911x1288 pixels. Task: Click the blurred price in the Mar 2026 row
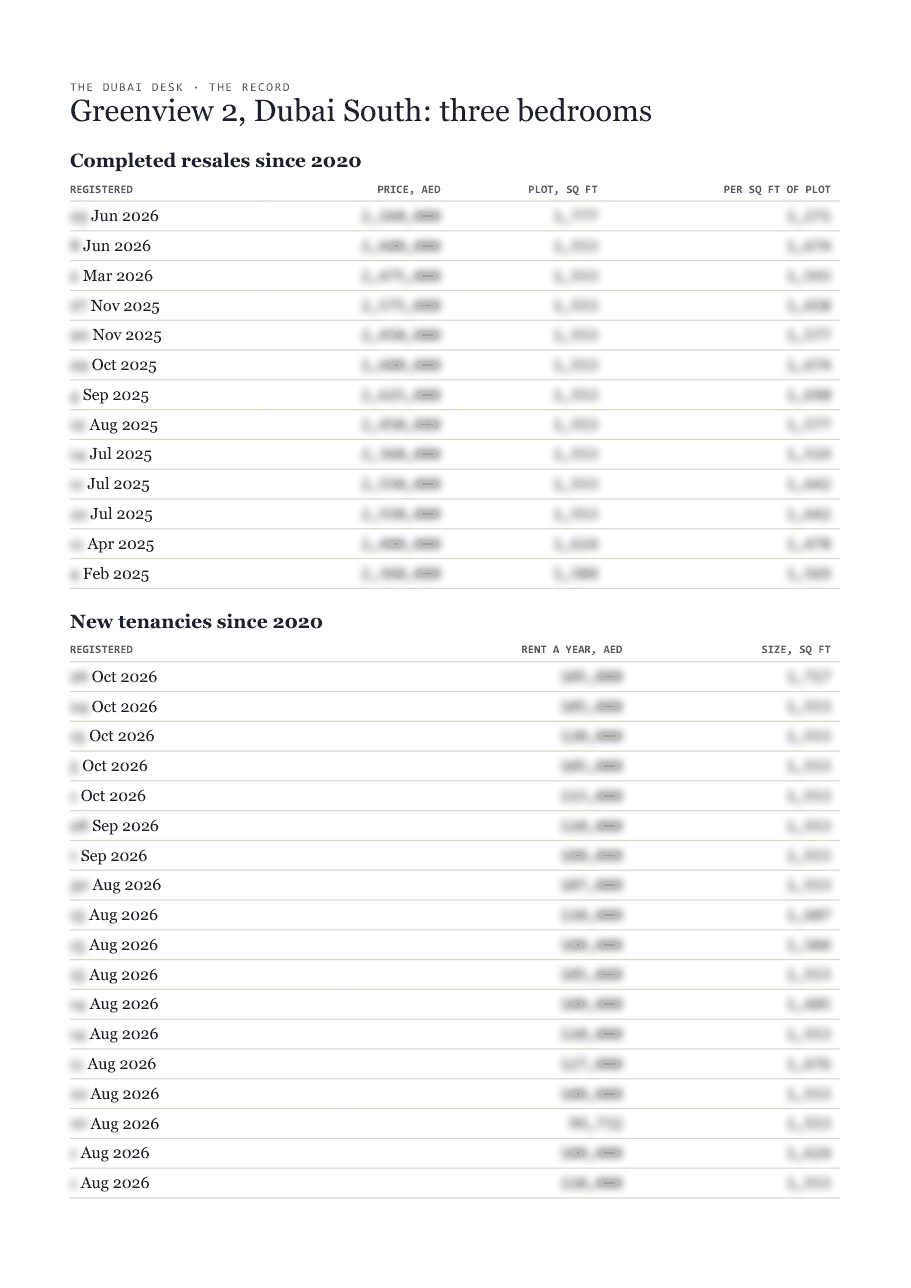point(400,276)
